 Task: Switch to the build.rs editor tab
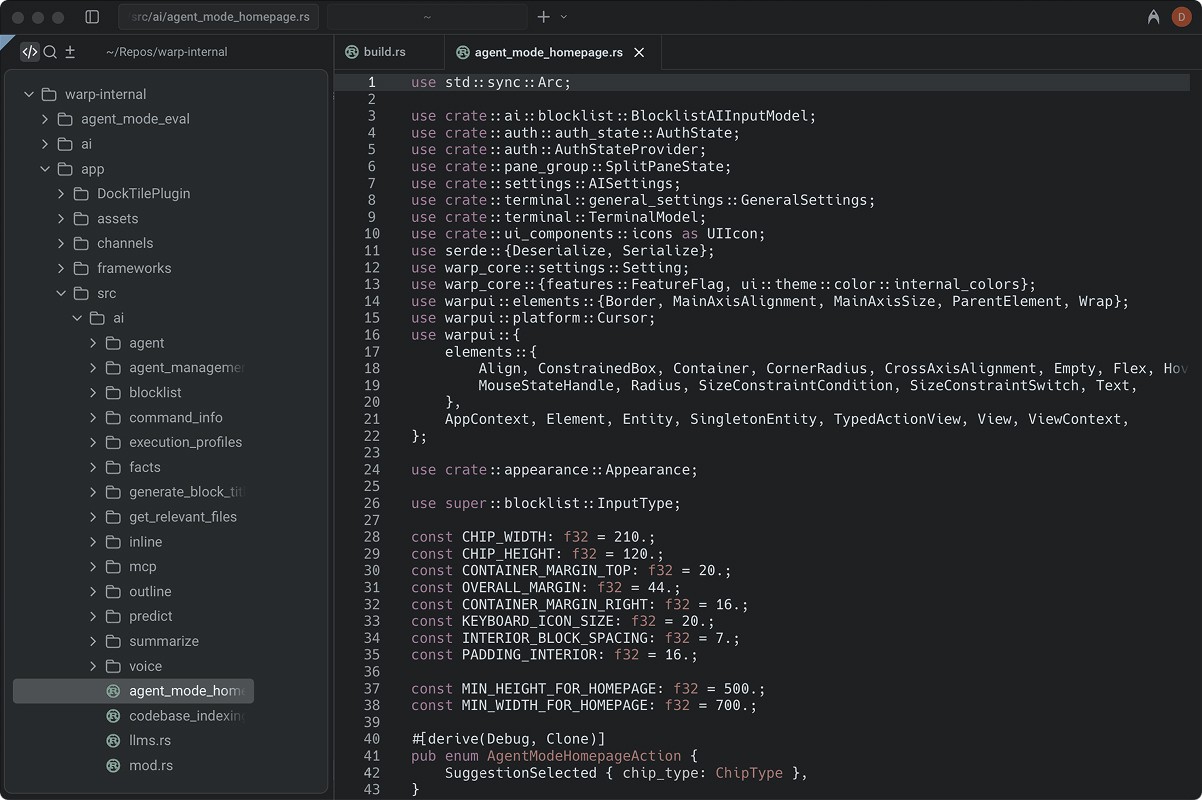(x=384, y=52)
